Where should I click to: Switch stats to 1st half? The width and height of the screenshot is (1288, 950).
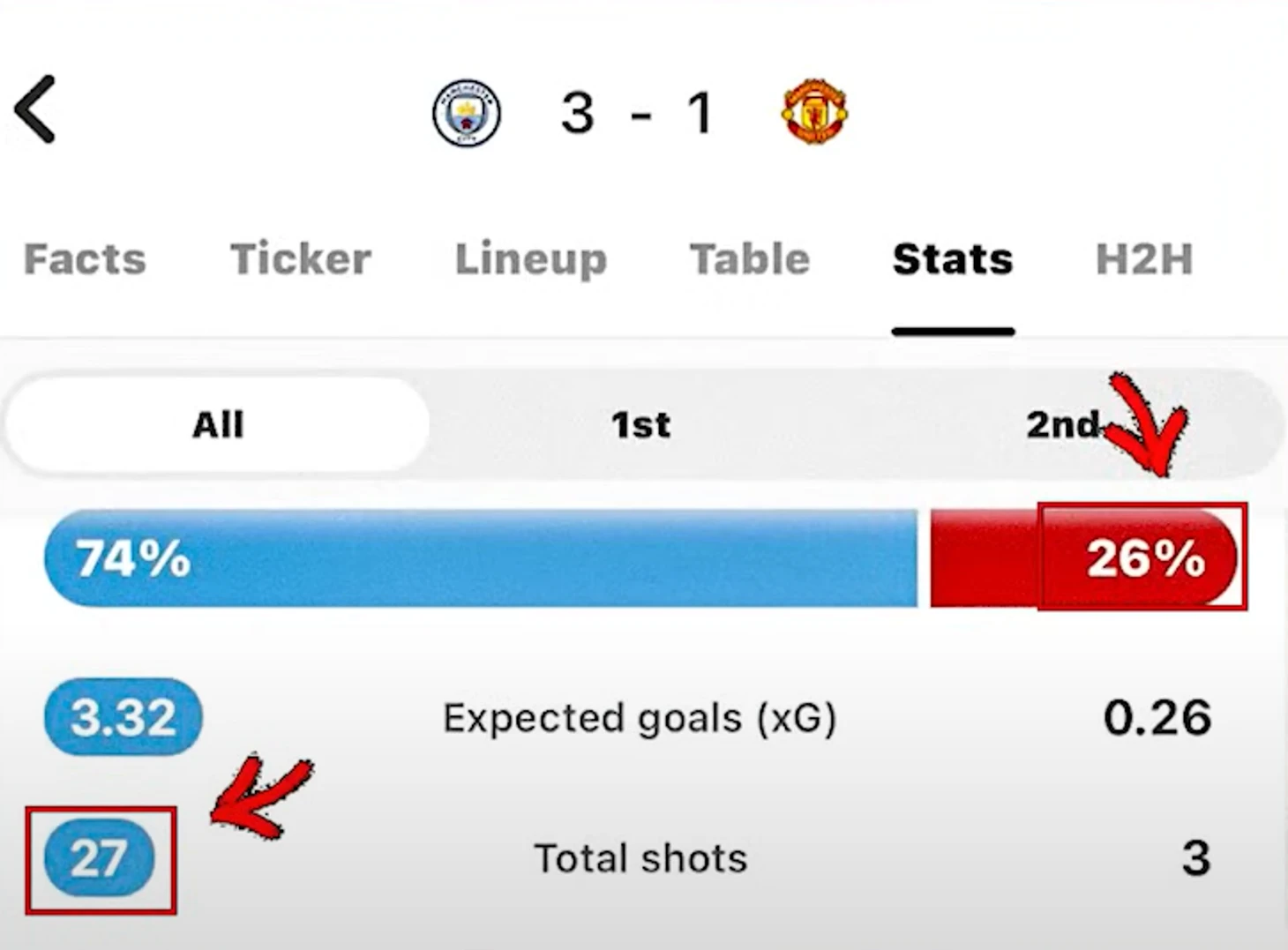[641, 425]
